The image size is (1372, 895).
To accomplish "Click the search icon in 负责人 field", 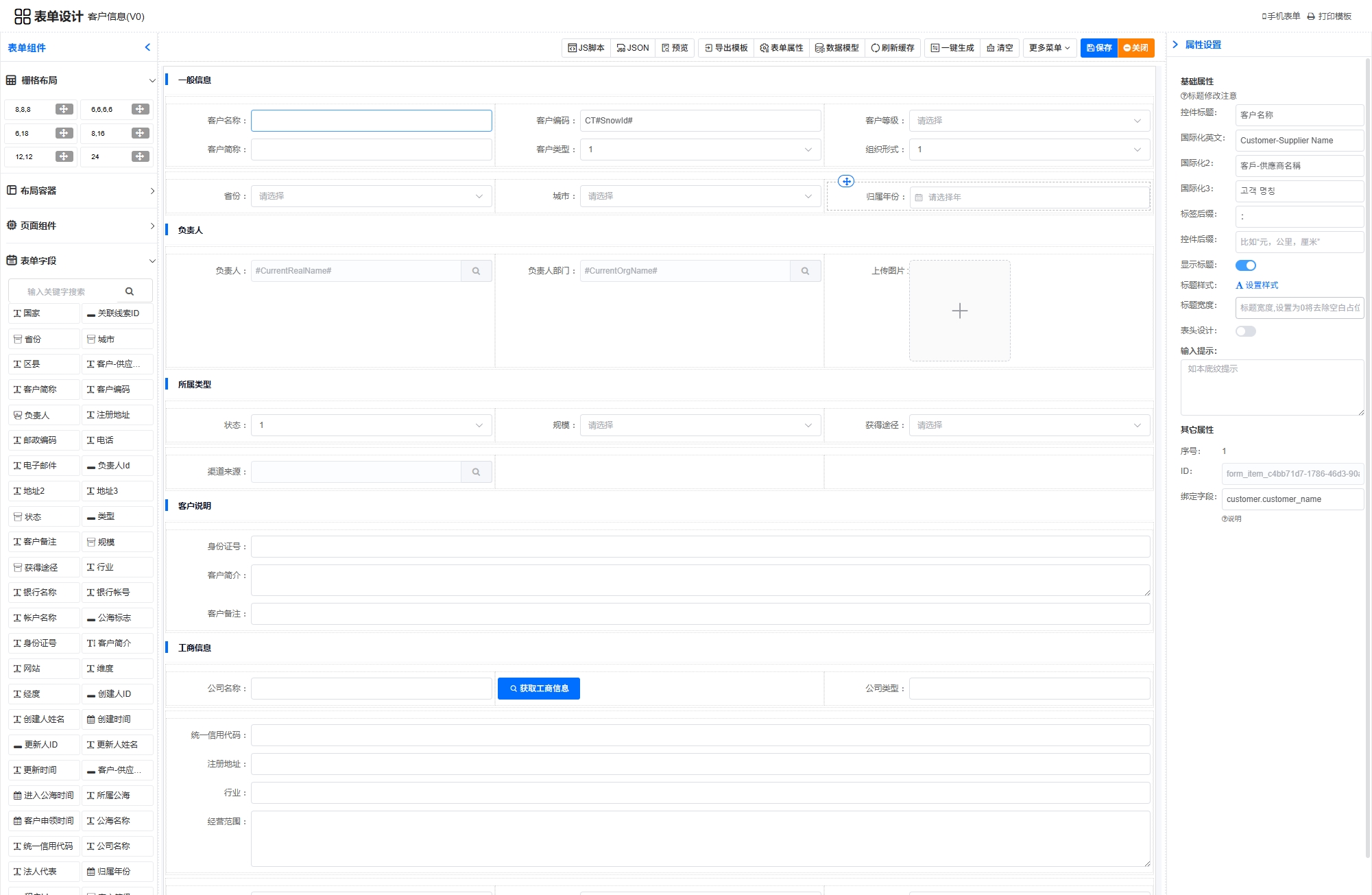I will pos(476,271).
